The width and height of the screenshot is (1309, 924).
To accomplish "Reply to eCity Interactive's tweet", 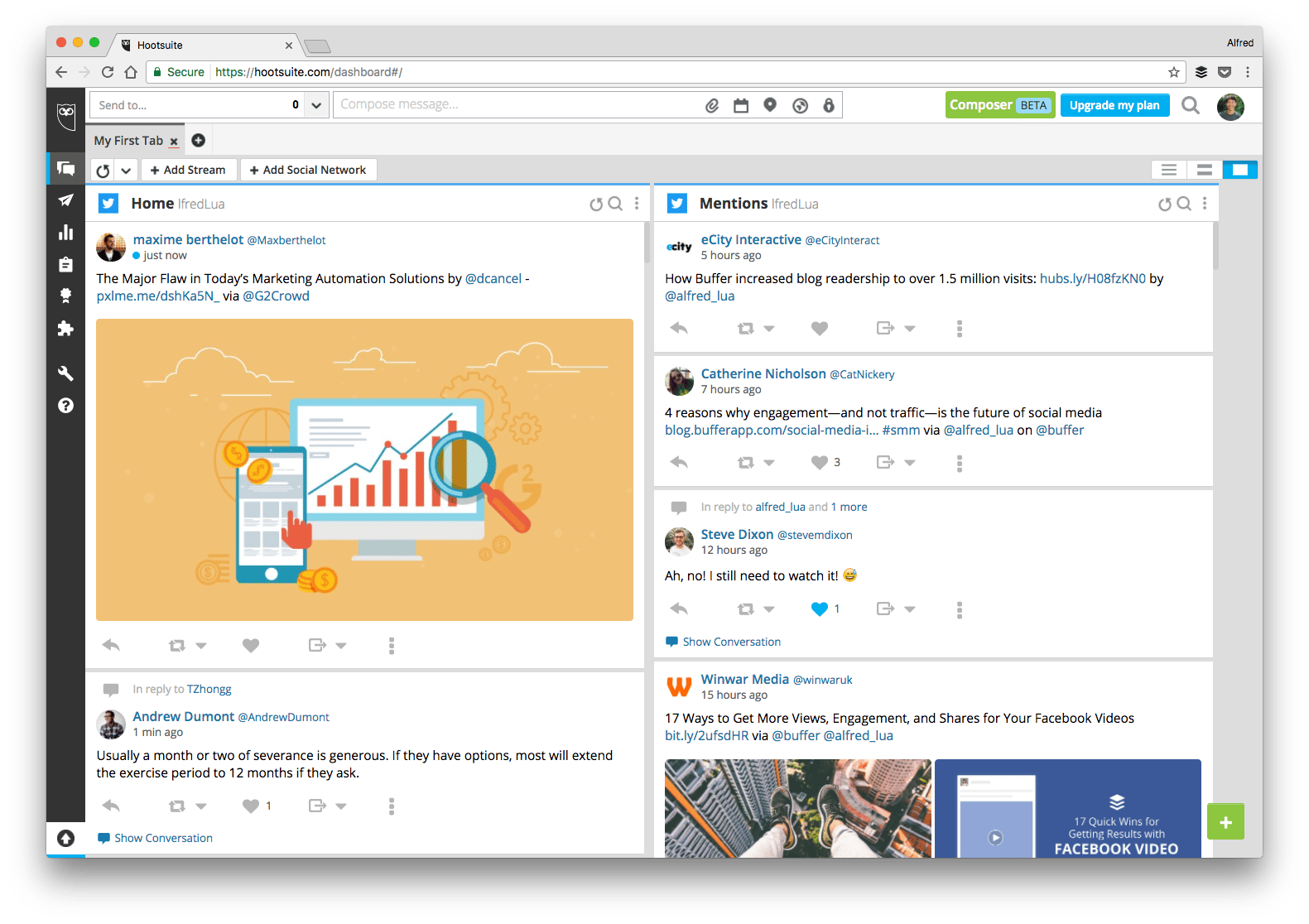I will 679,328.
